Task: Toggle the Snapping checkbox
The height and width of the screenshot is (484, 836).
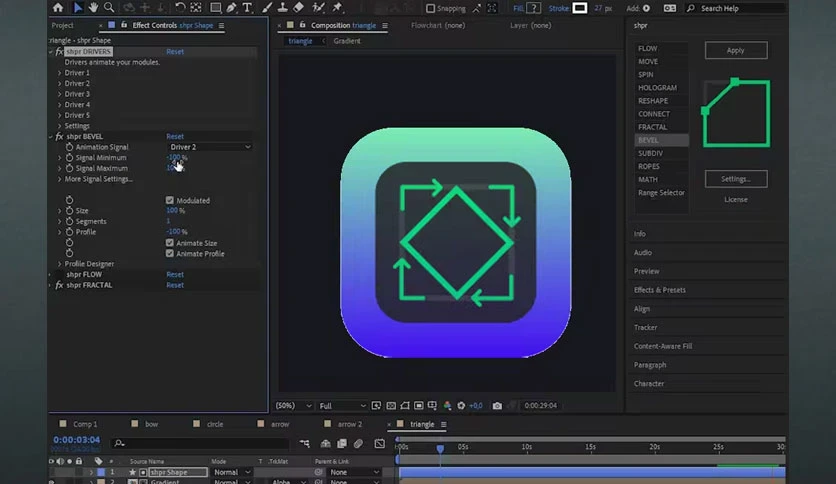Action: click(x=430, y=8)
